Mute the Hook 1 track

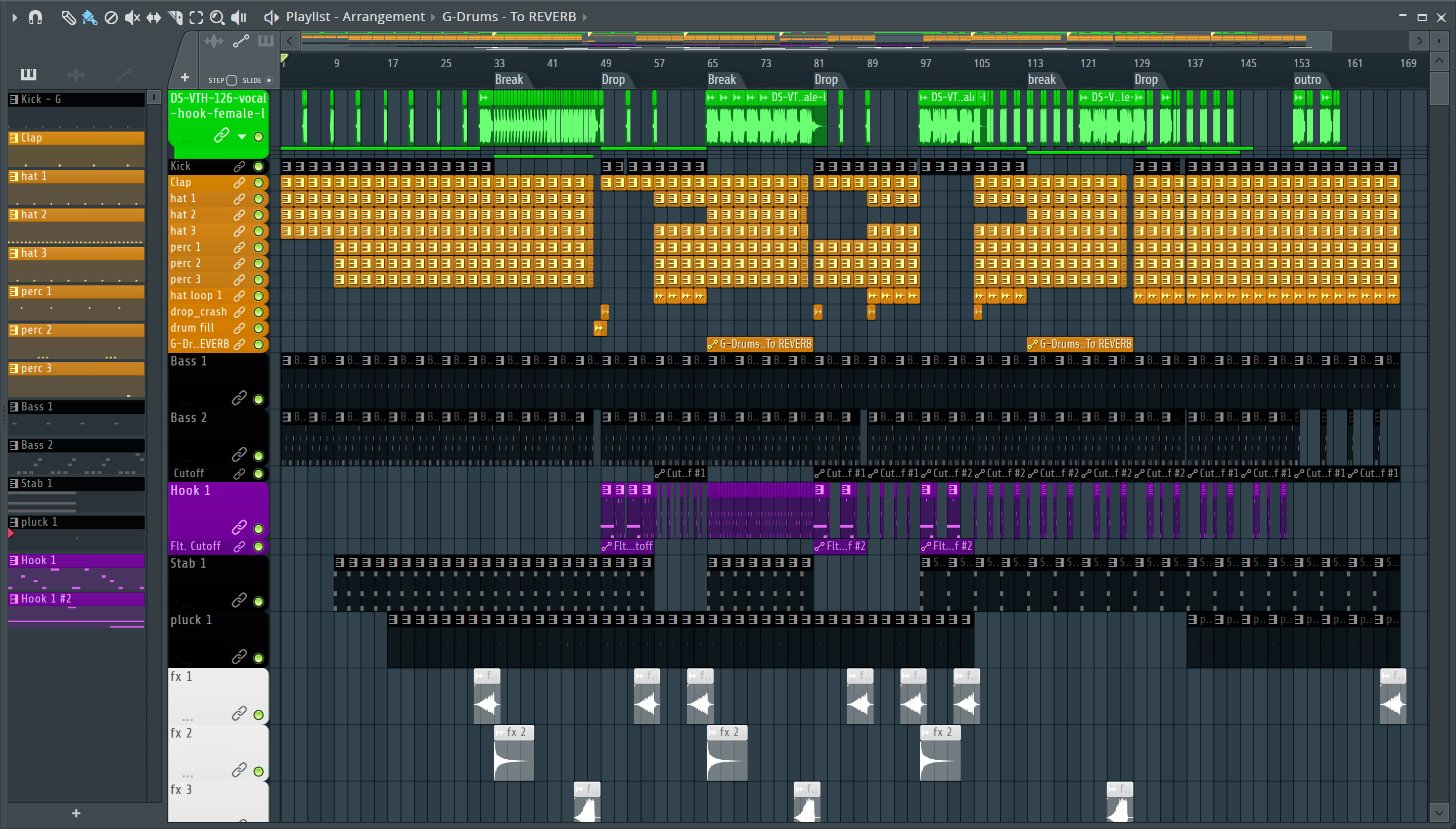[258, 528]
